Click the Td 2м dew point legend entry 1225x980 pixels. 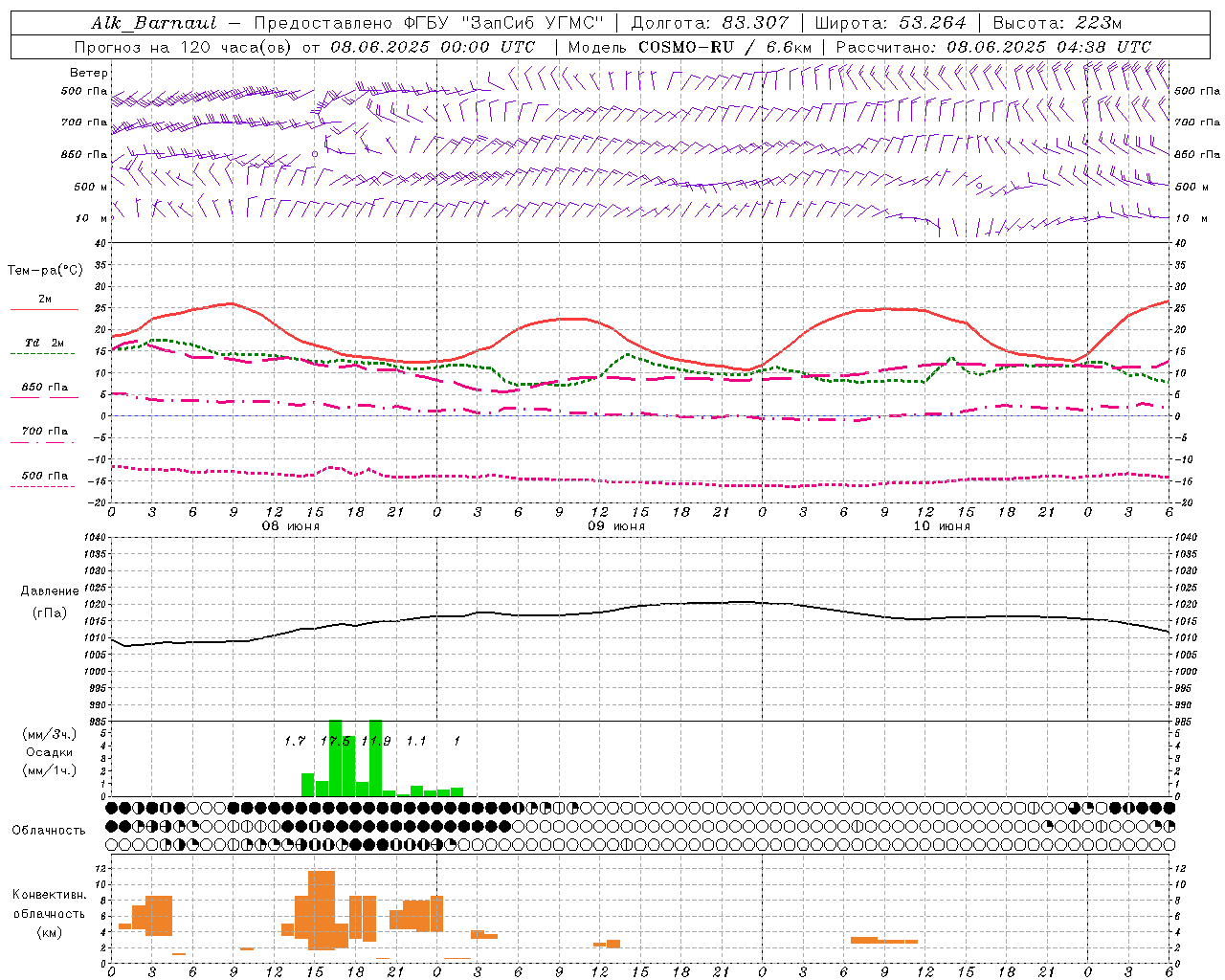tap(44, 343)
